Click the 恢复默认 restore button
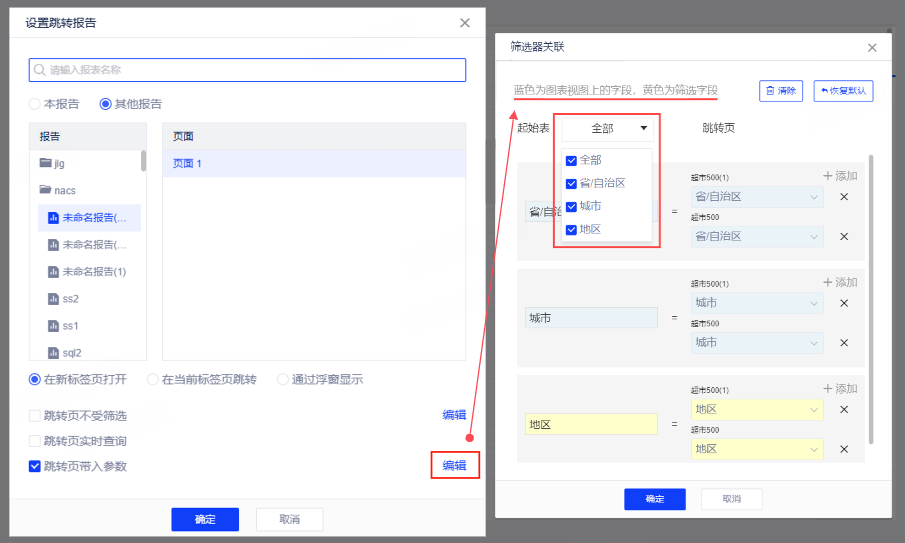 pyautogui.click(x=843, y=91)
